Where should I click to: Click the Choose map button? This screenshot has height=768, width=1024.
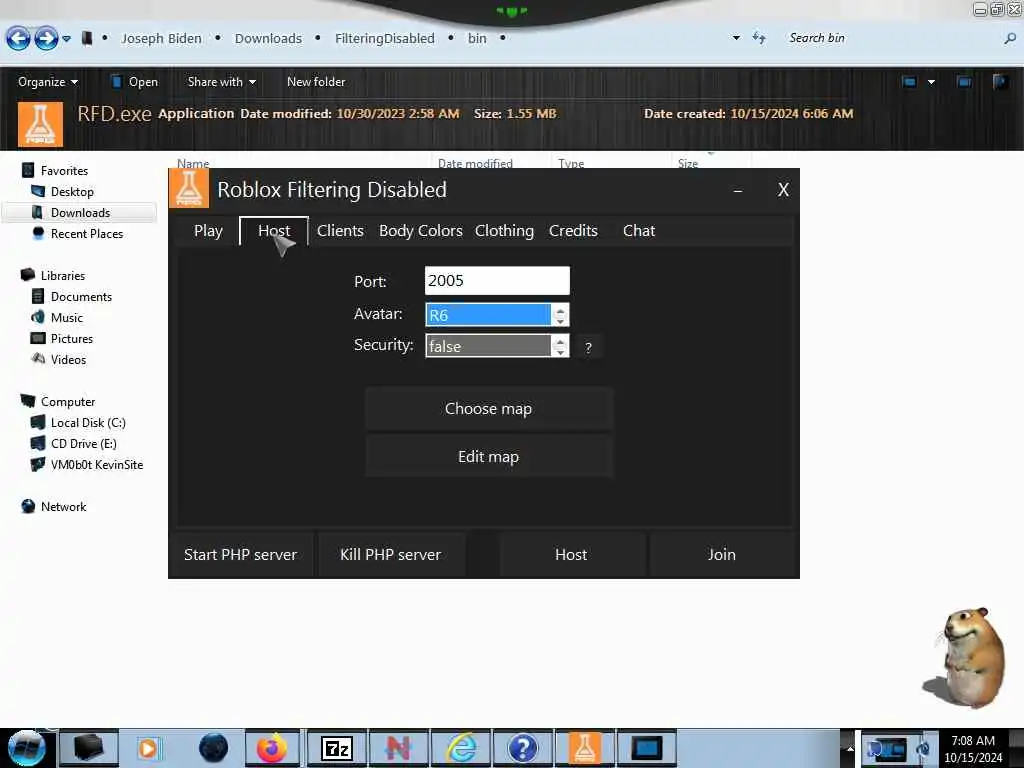[x=488, y=408]
